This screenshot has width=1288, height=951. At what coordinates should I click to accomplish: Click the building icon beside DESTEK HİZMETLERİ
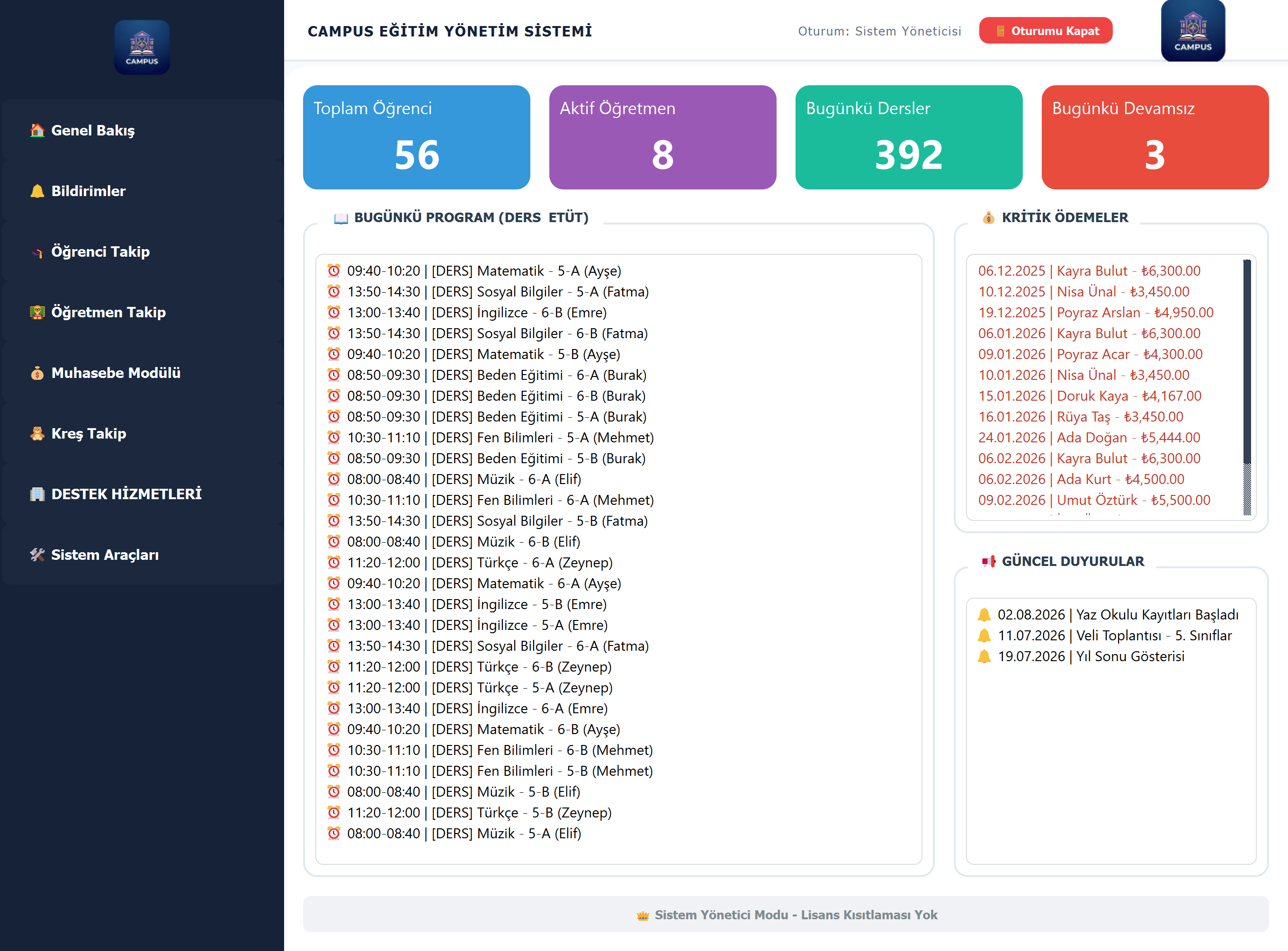[x=37, y=494]
